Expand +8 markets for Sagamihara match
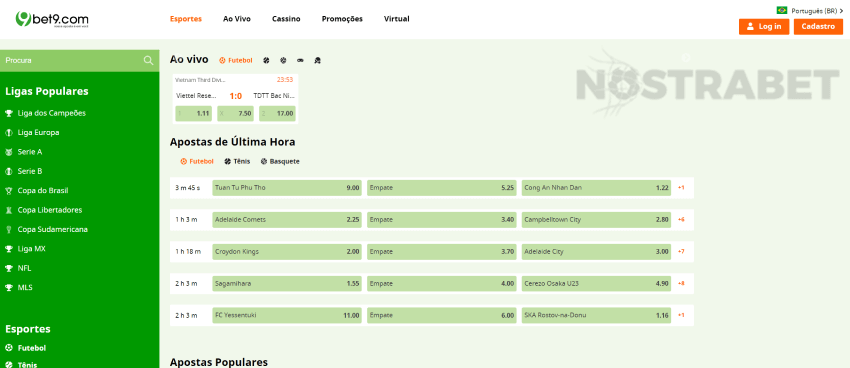Screen dimensions: 850x368 (x=681, y=283)
